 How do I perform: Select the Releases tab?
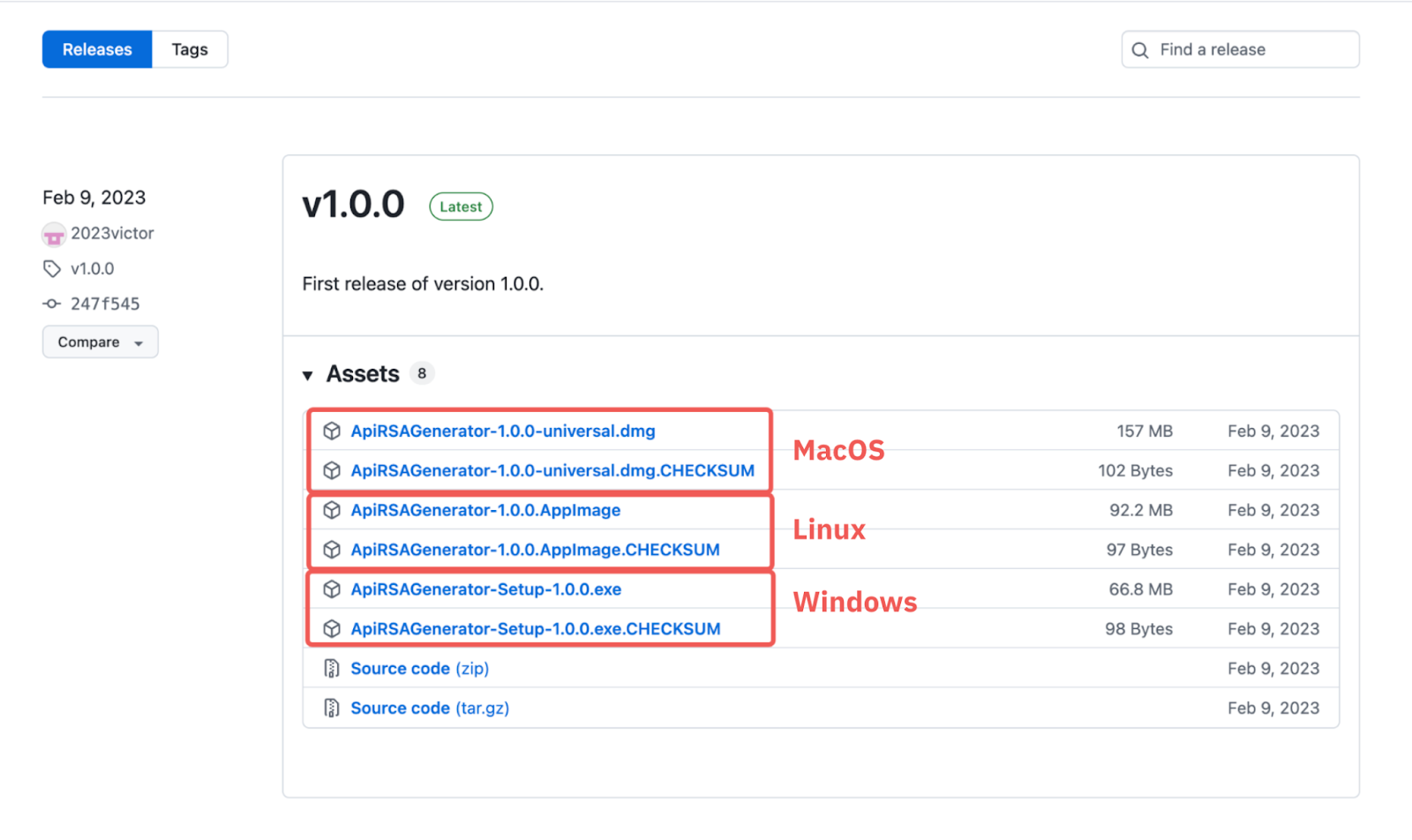(x=97, y=49)
